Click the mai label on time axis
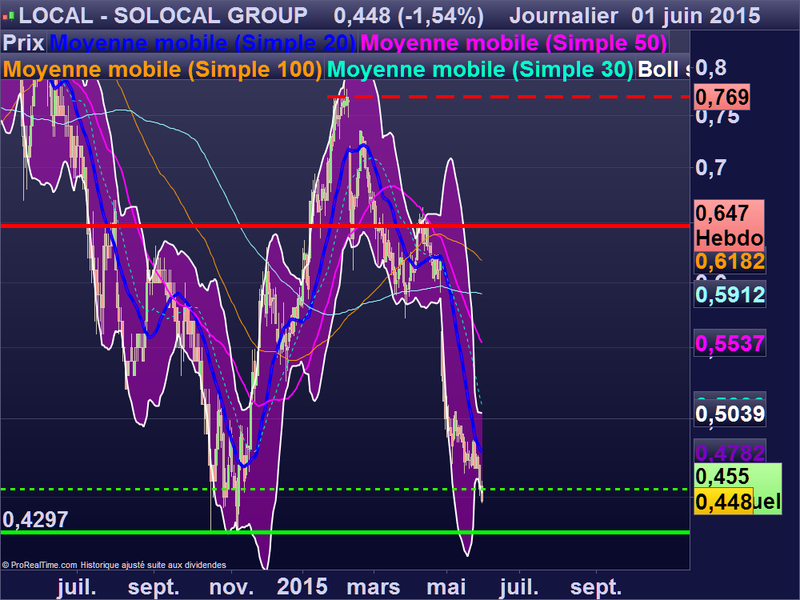 coord(446,587)
